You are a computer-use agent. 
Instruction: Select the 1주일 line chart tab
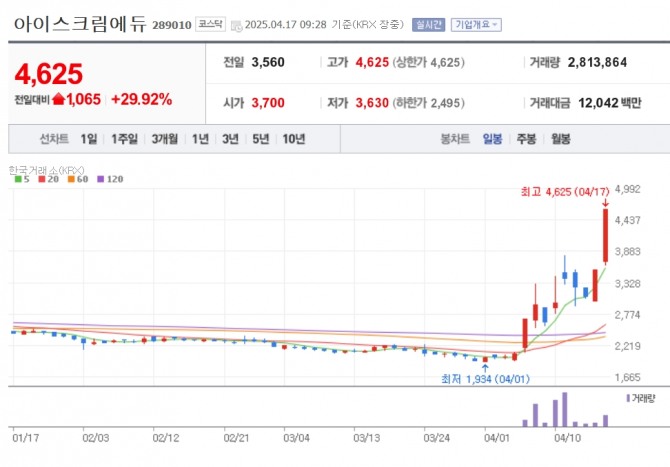tap(124, 139)
